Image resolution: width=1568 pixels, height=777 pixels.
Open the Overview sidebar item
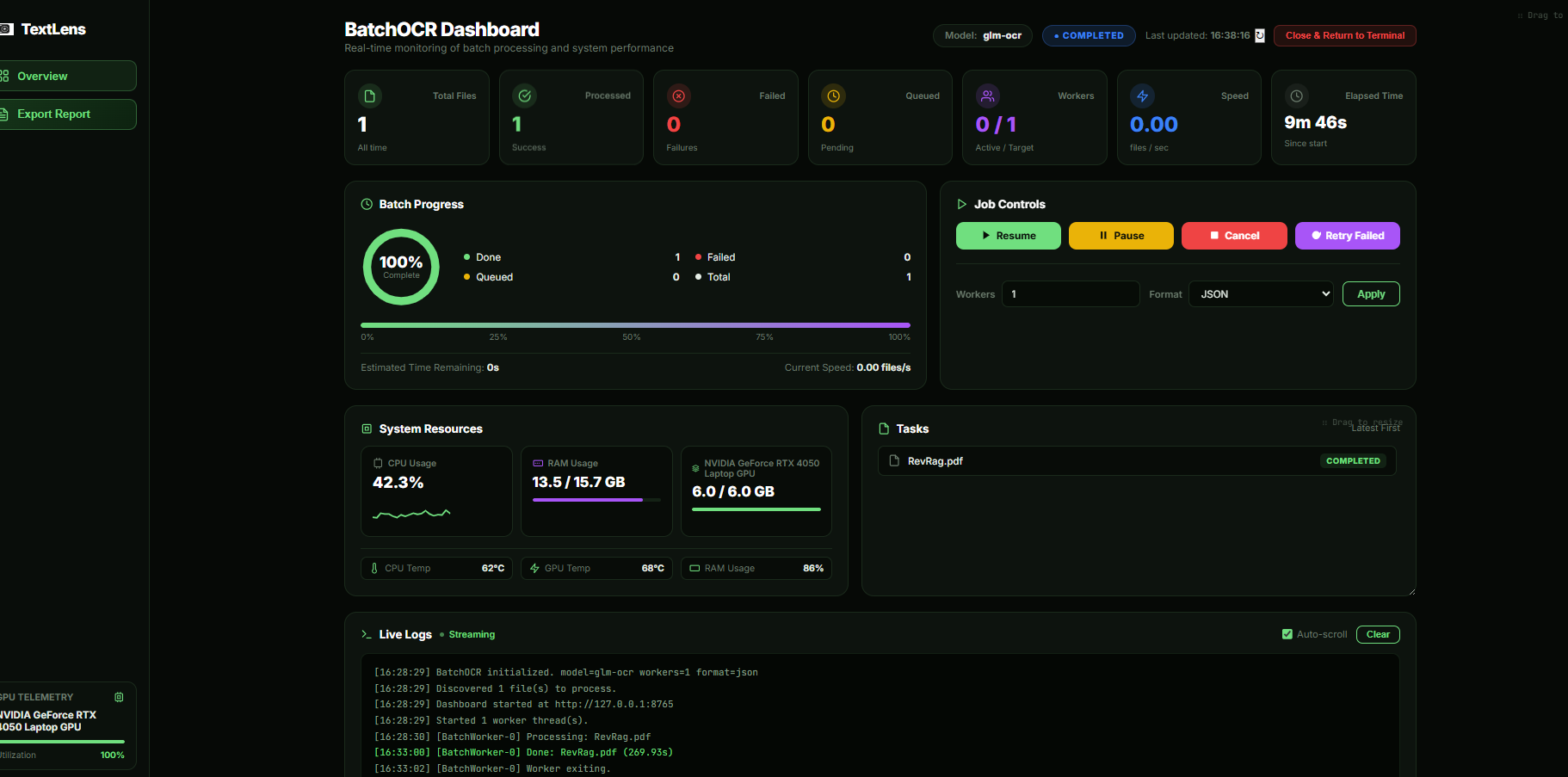pos(68,76)
